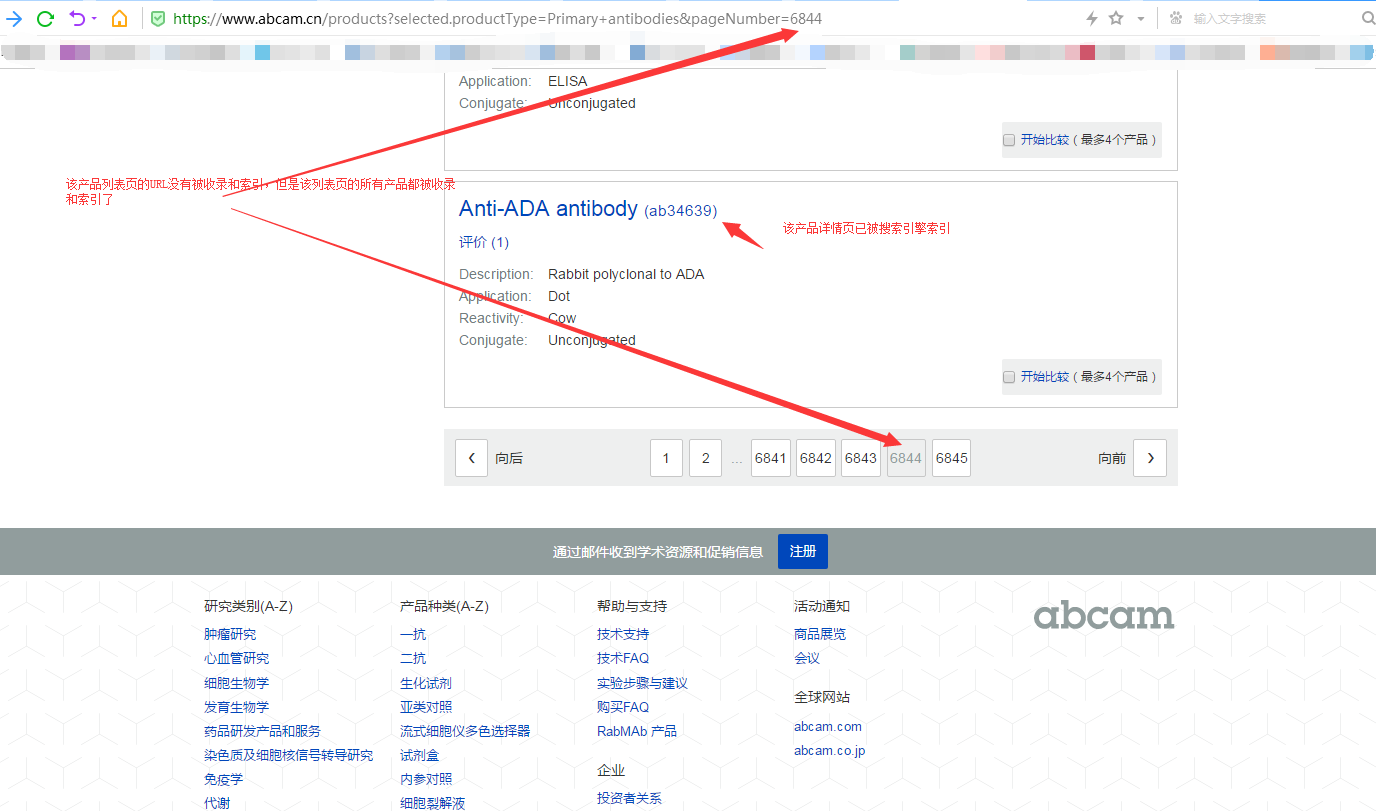Select page 6845 in pagination
Screen dimensions: 1376x811
[x=951, y=458]
